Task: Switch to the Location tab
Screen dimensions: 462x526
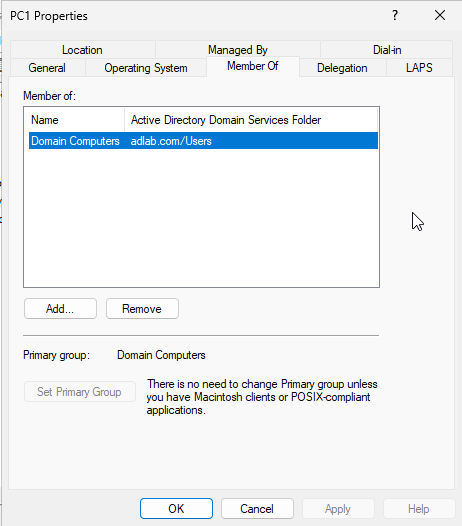Action: (82, 50)
